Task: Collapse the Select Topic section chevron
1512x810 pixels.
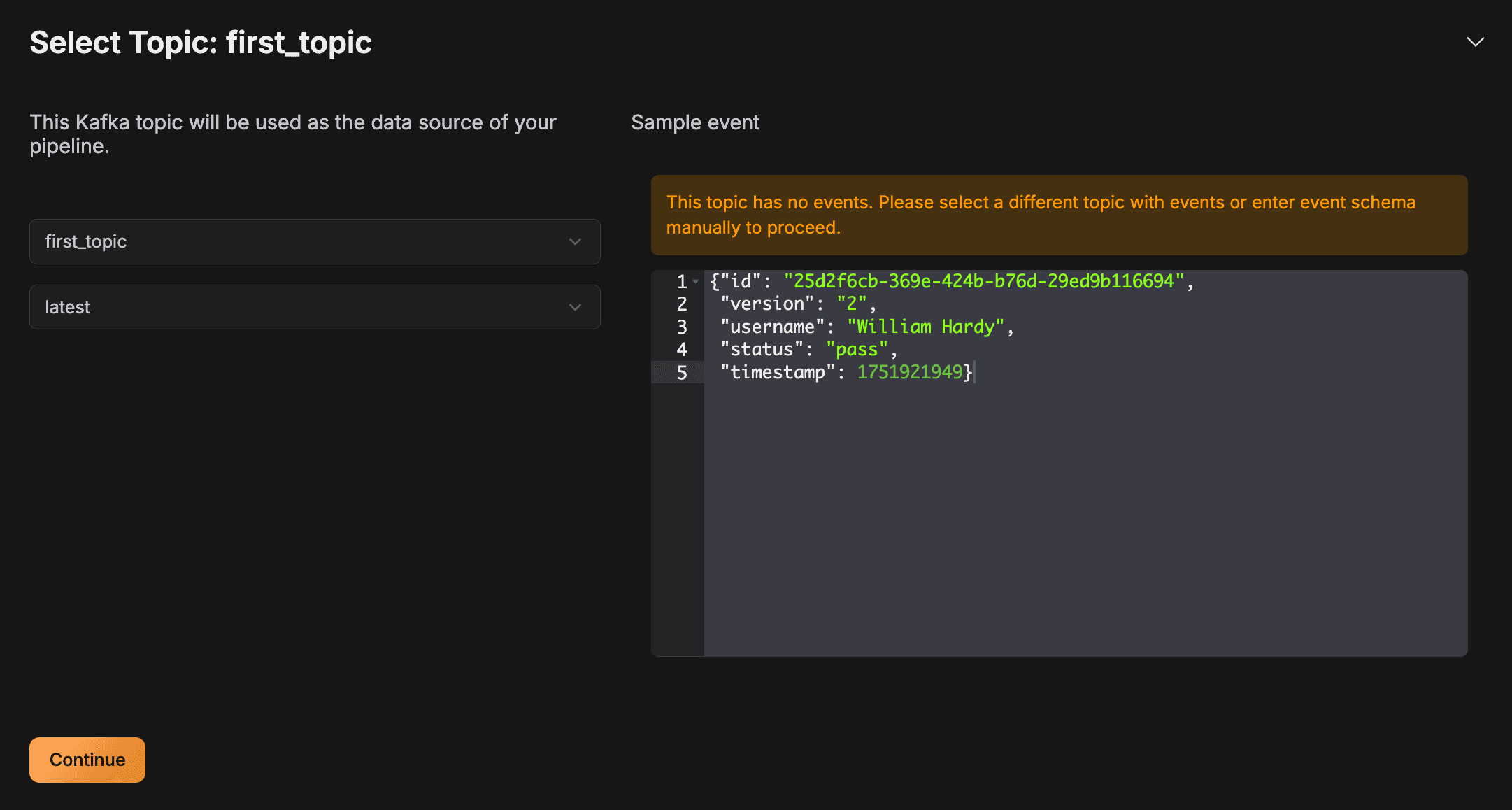Action: [1475, 42]
